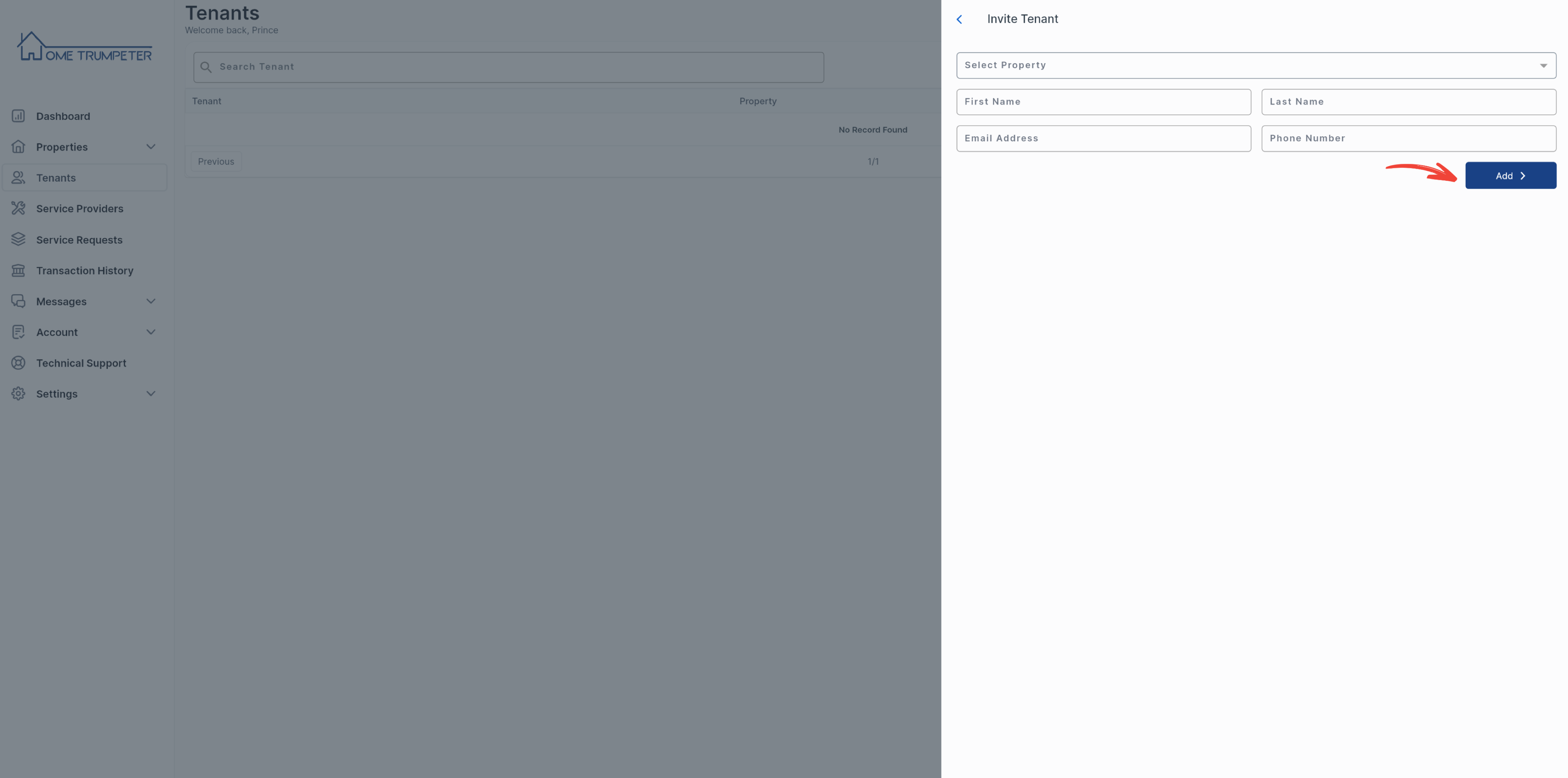The height and width of the screenshot is (778, 1568).
Task: Click the Welcome back, Prince text
Action: coord(231,30)
